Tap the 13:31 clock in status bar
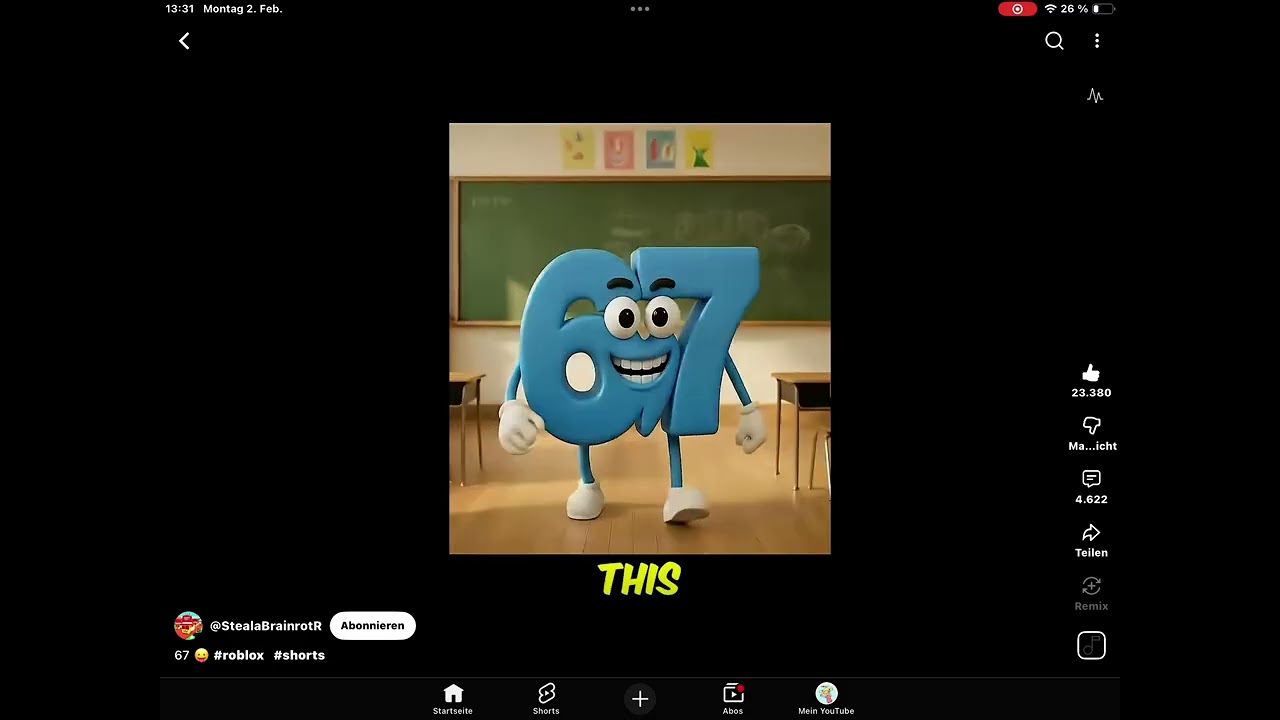 180,9
